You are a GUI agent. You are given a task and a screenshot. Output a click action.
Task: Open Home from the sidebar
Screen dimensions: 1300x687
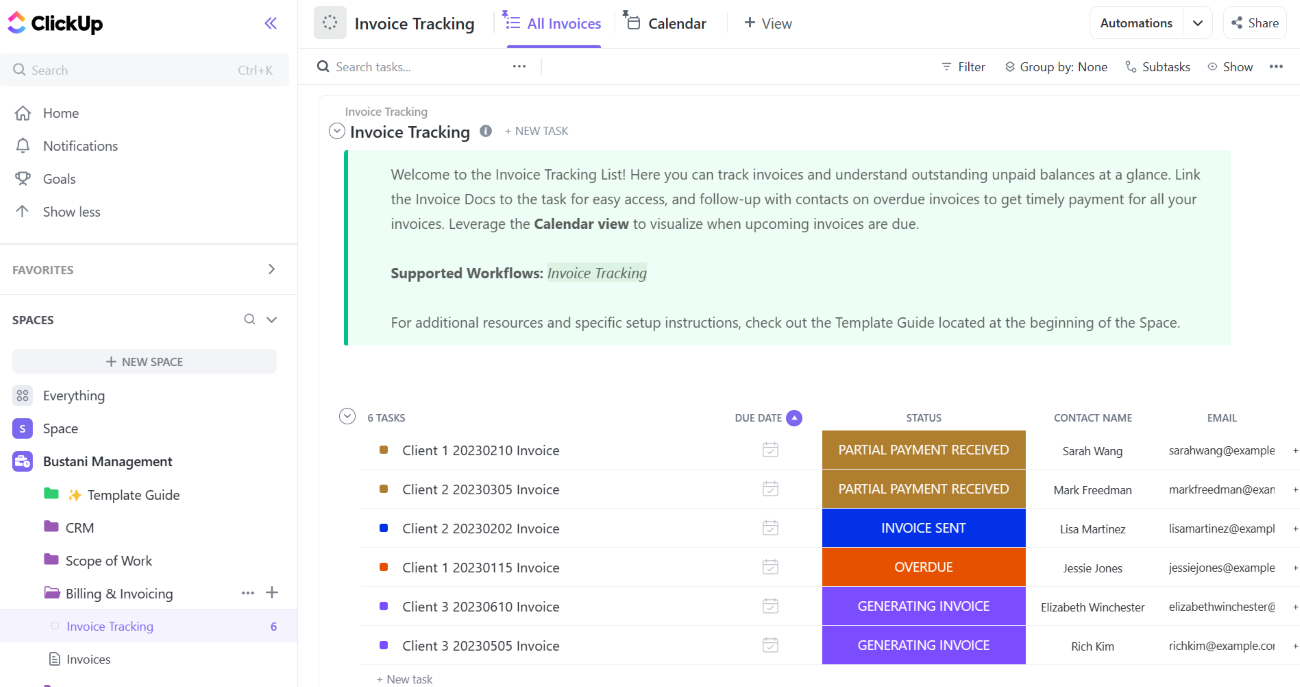[x=62, y=113]
